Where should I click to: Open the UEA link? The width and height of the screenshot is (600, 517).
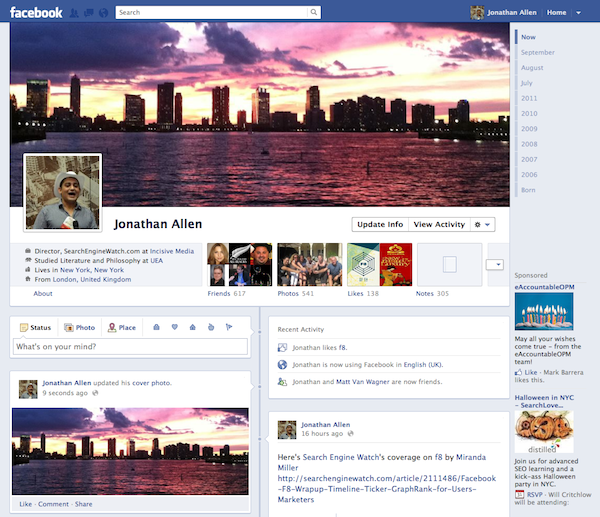[157, 261]
